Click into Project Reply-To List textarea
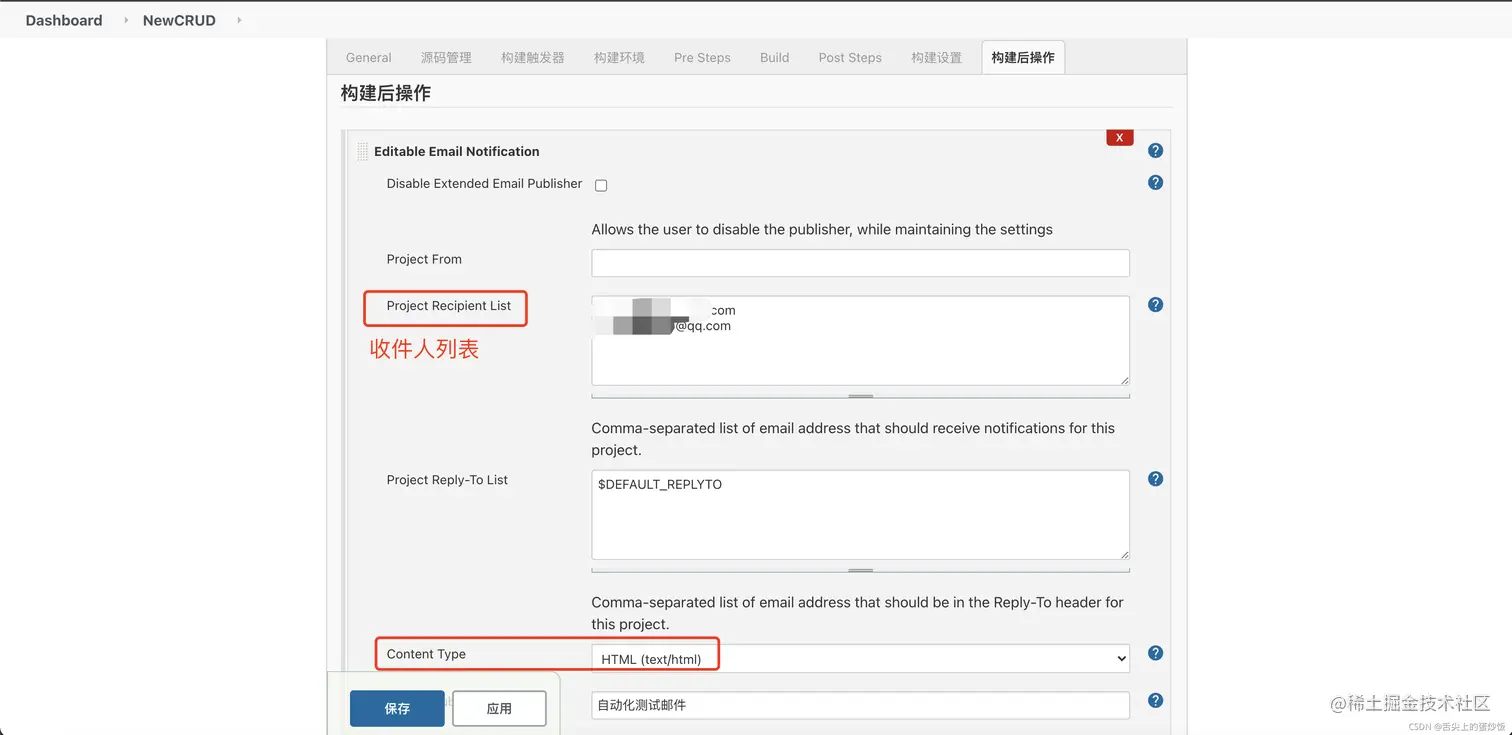The height and width of the screenshot is (735, 1512). (860, 515)
